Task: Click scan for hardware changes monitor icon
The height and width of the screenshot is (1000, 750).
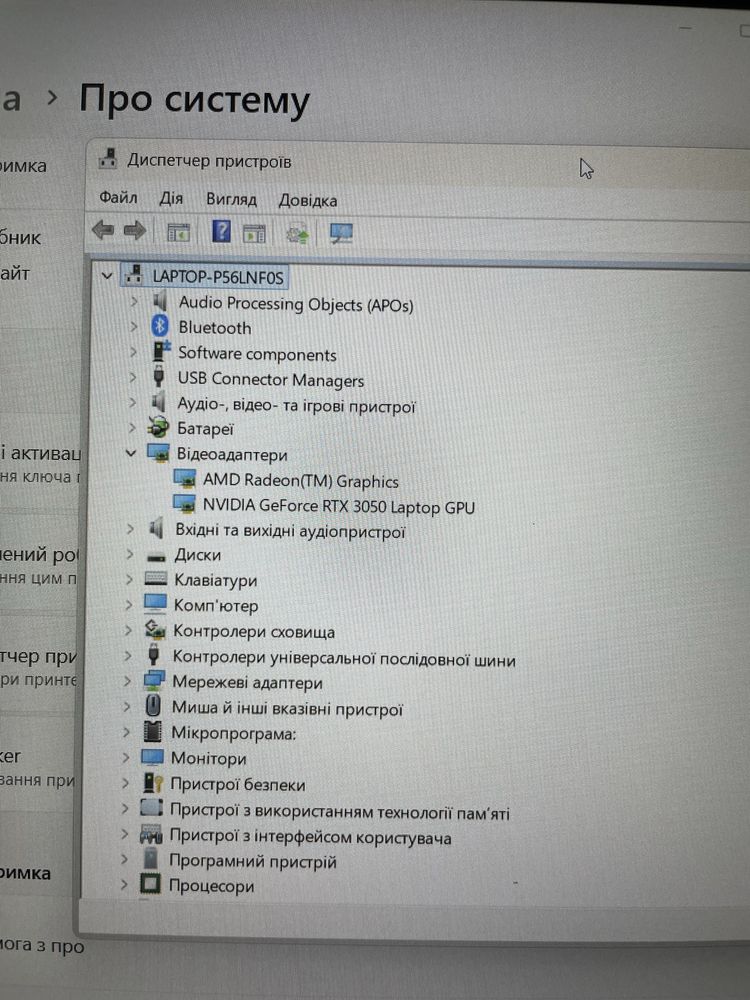Action: tap(341, 233)
